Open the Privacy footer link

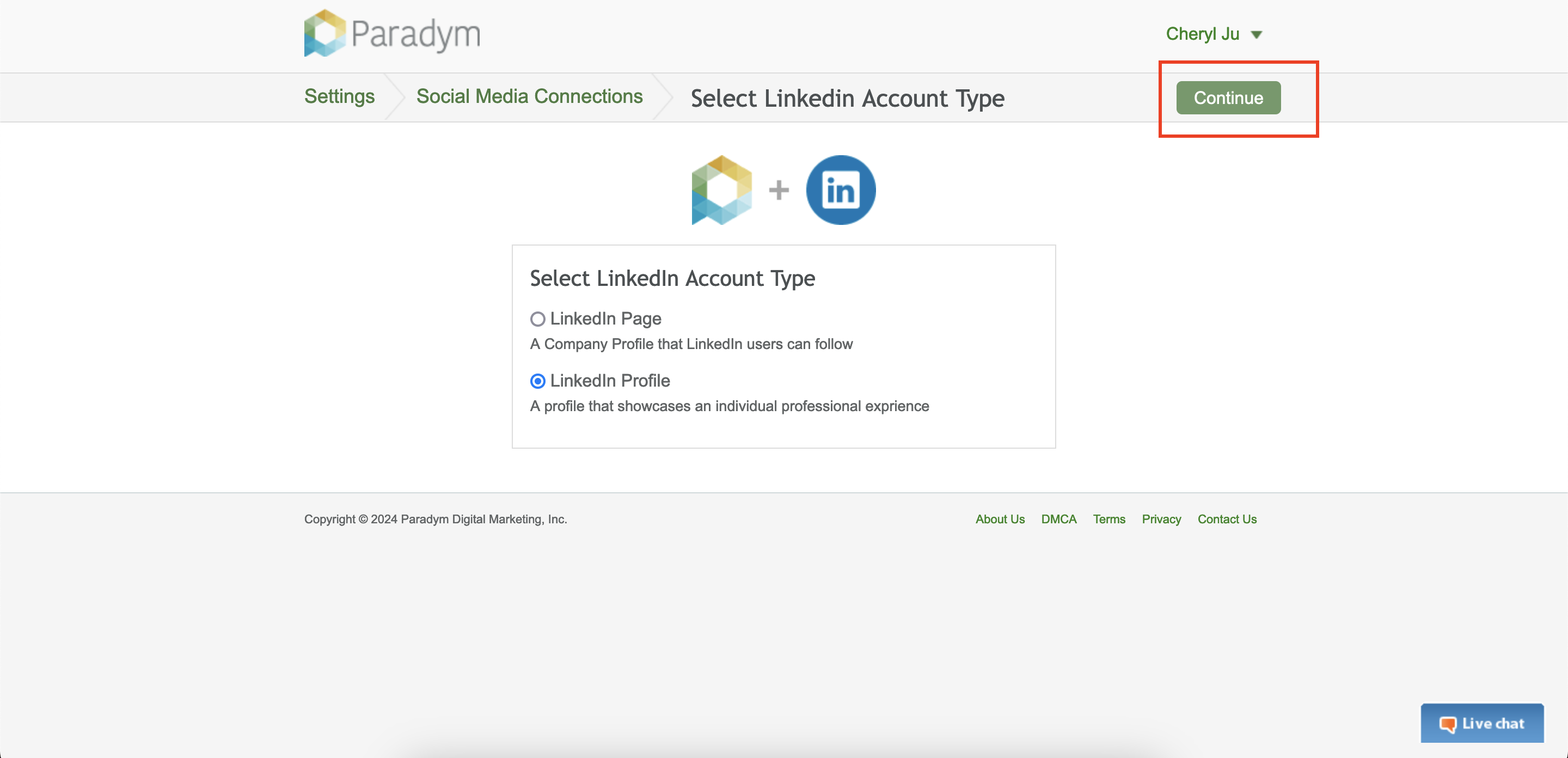click(x=1161, y=519)
